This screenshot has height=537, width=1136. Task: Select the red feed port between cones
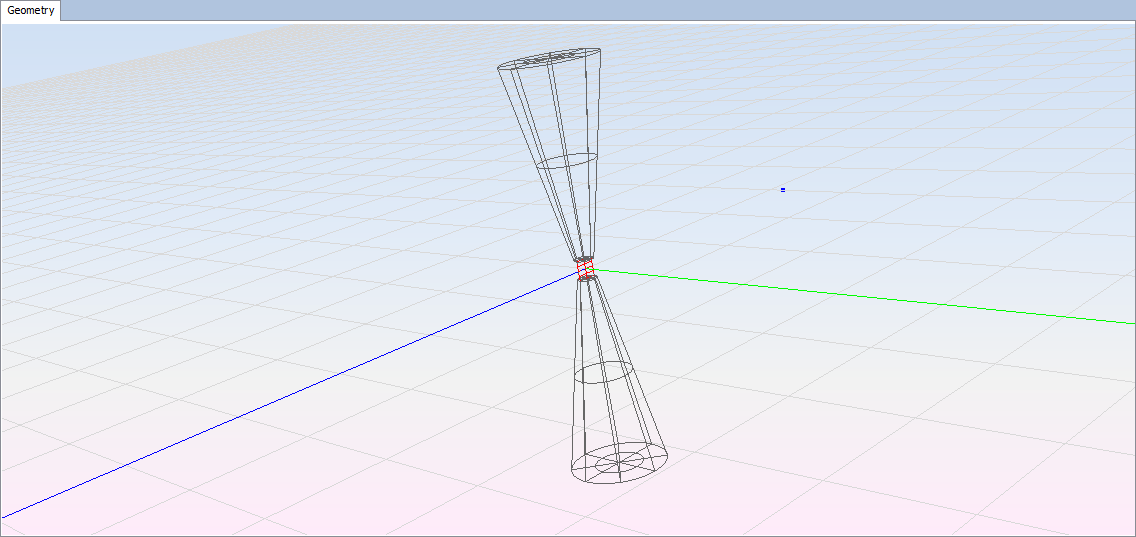tap(586, 271)
